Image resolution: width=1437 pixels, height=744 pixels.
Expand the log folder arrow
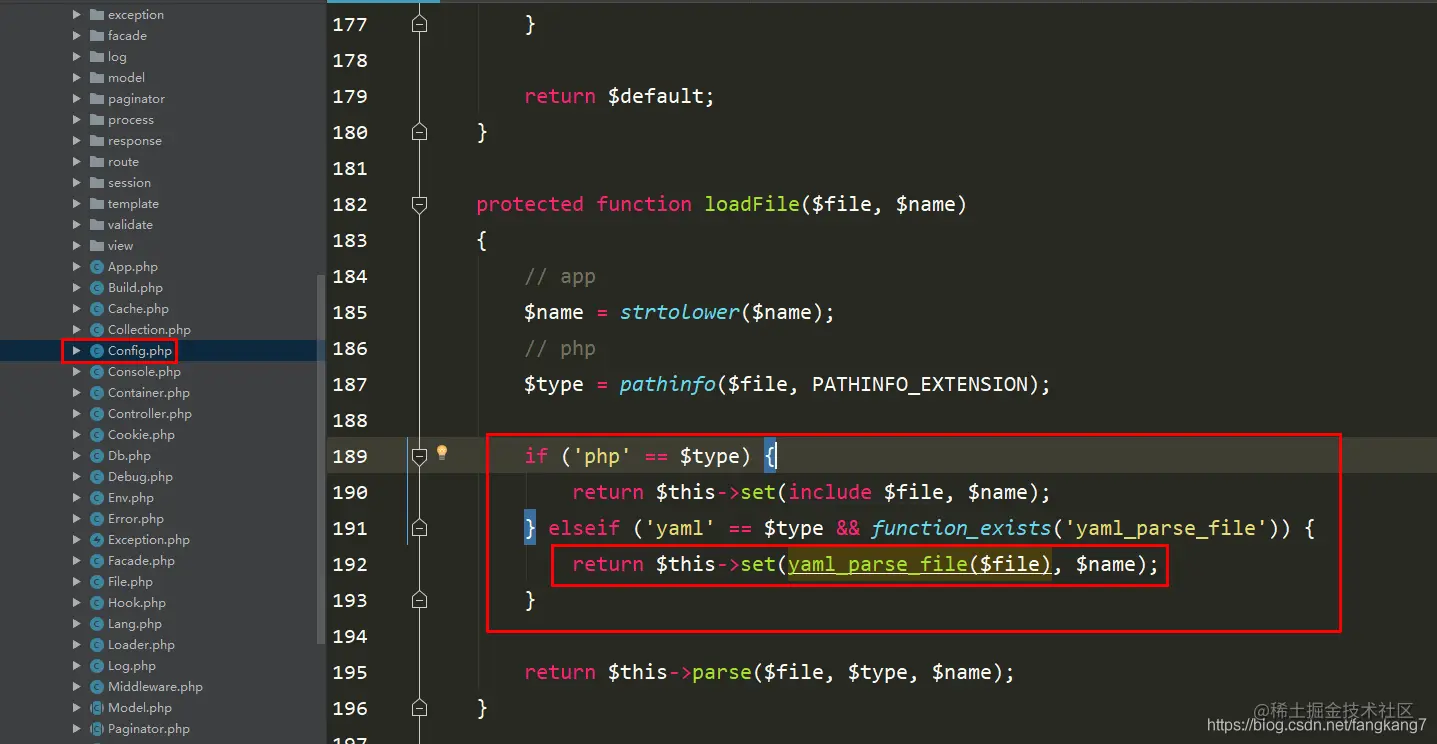[77, 57]
